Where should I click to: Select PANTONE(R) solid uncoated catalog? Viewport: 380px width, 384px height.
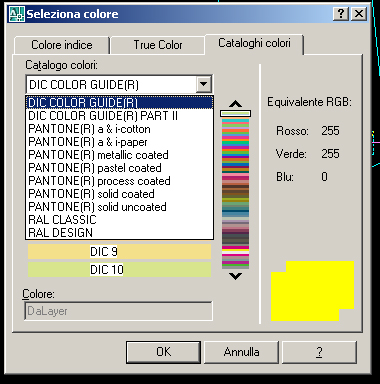(x=120, y=207)
